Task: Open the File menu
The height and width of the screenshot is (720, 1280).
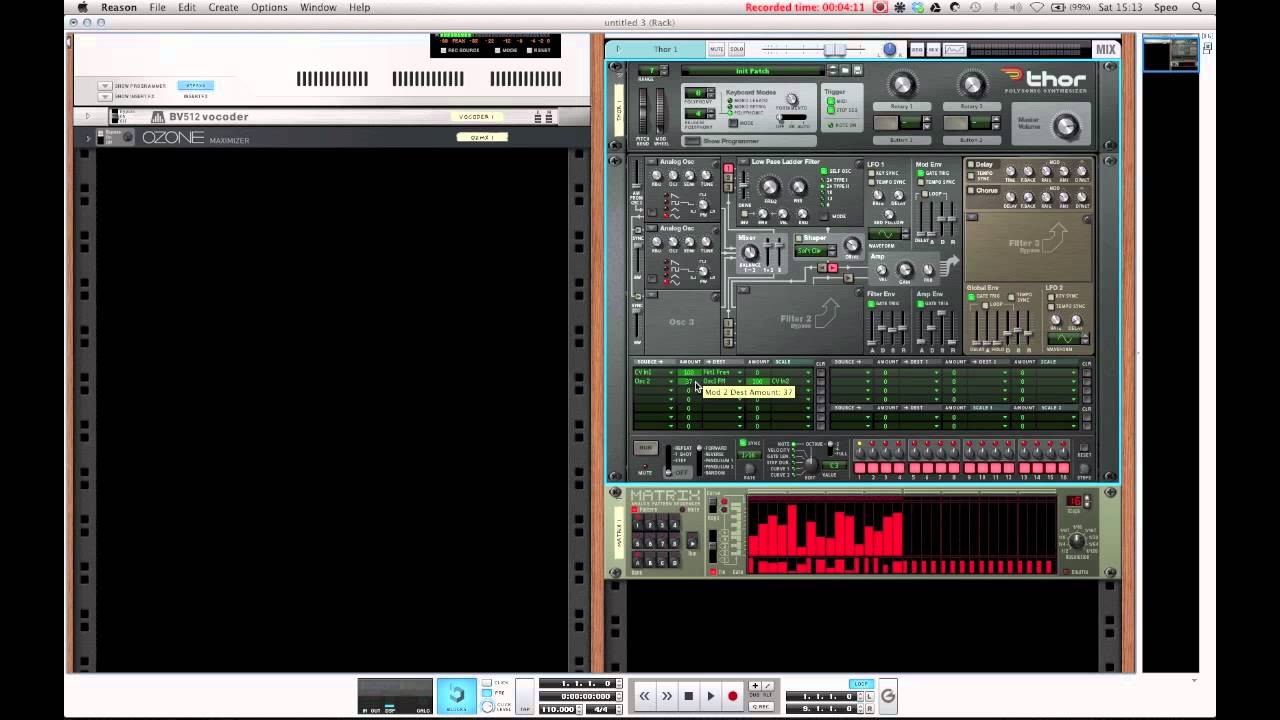Action: click(x=157, y=7)
